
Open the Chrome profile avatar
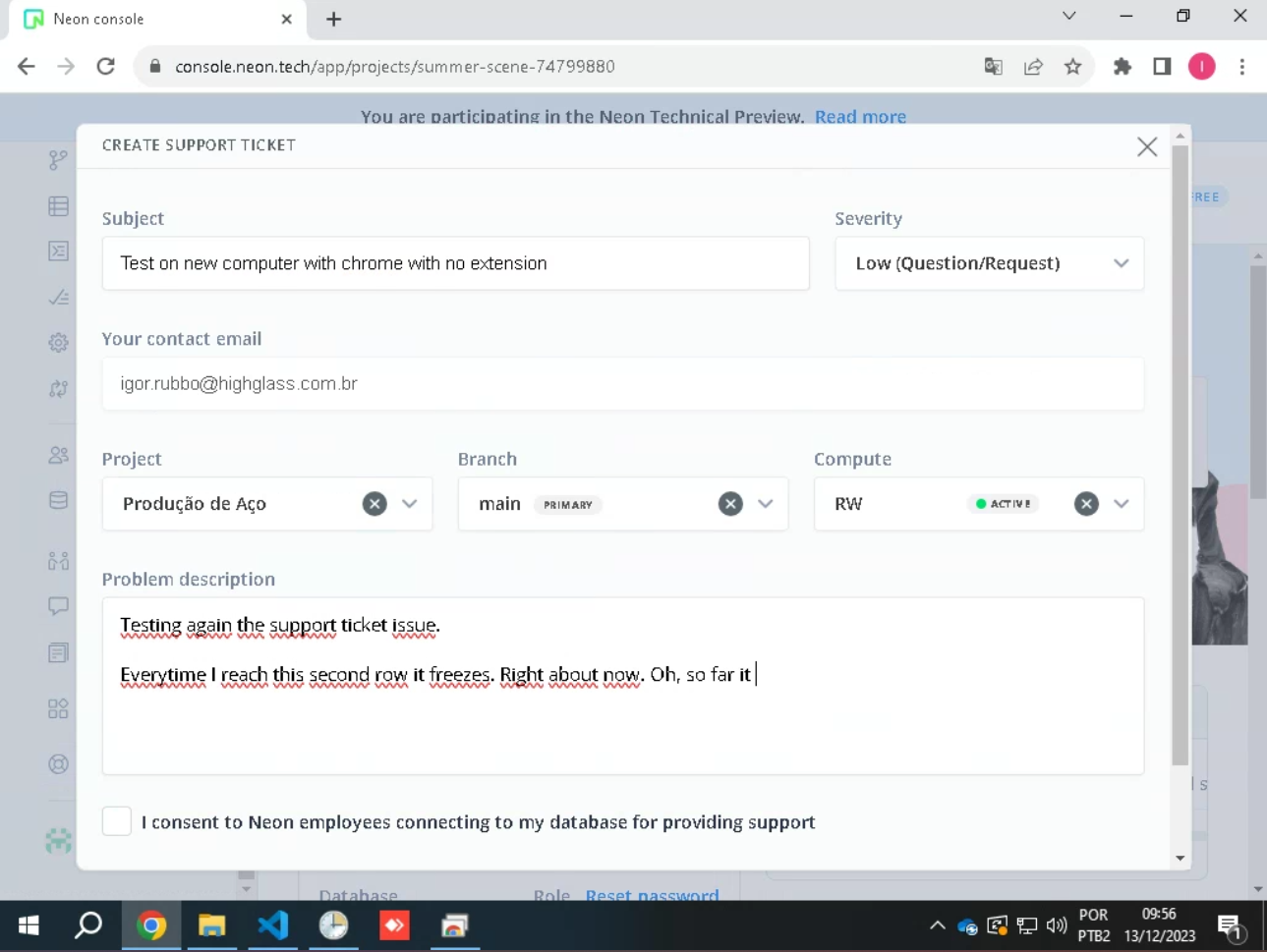click(x=1202, y=67)
